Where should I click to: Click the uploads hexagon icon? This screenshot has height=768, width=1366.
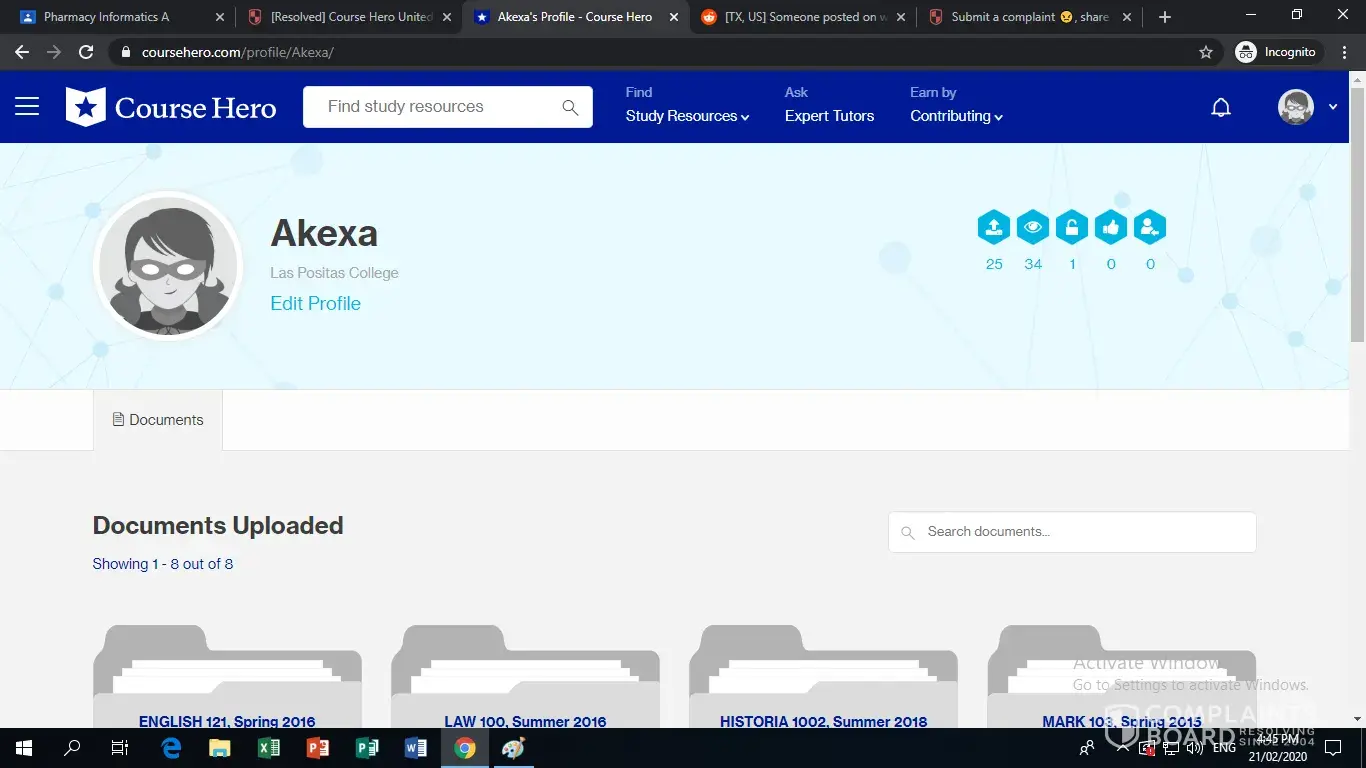pyautogui.click(x=994, y=228)
